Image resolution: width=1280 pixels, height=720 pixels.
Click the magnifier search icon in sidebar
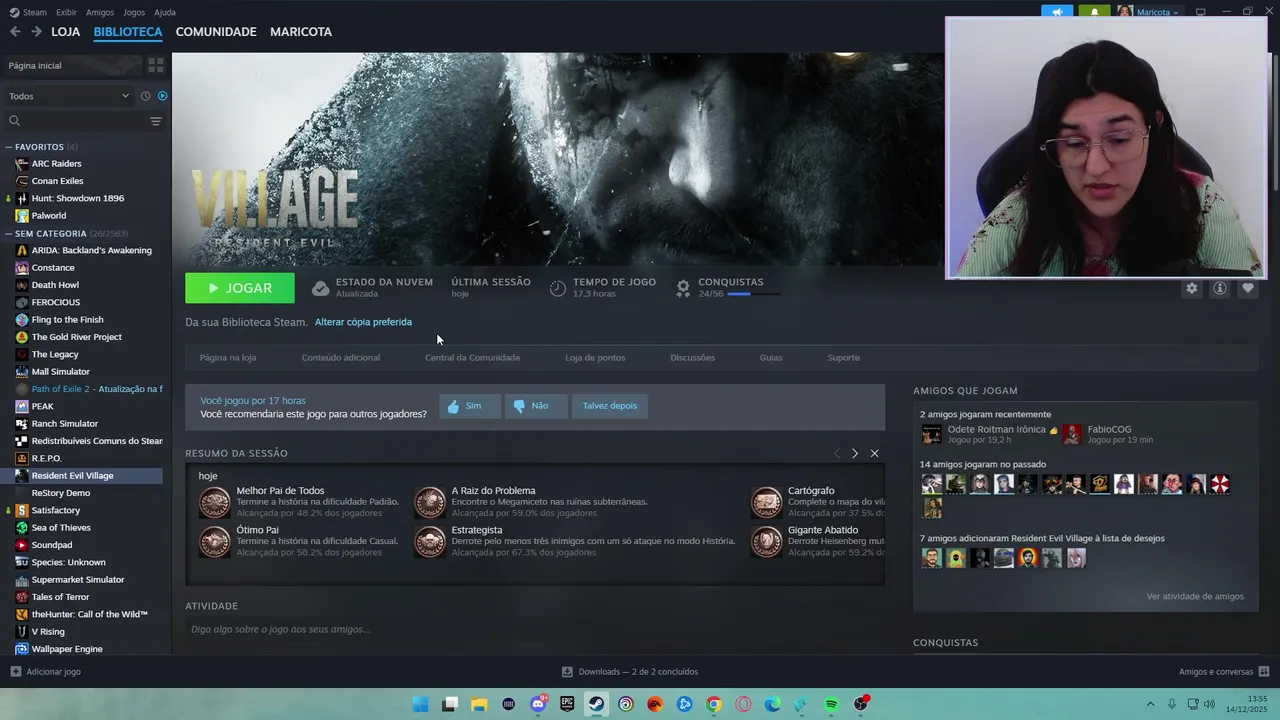pyautogui.click(x=14, y=121)
